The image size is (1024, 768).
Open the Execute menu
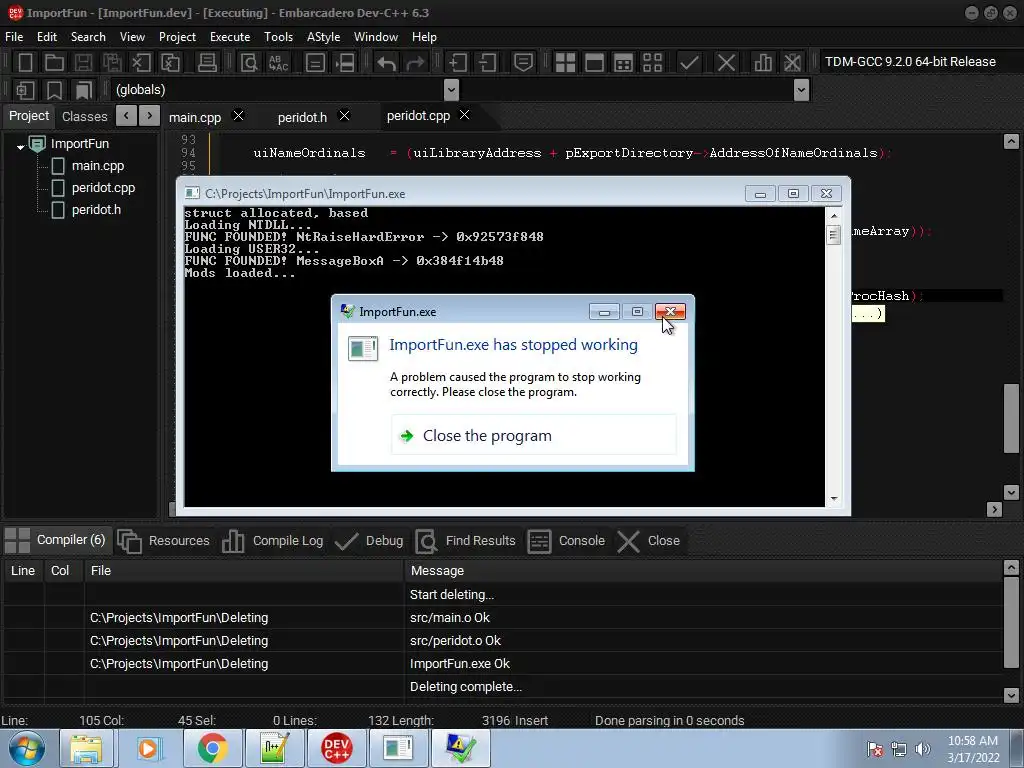pyautogui.click(x=230, y=37)
